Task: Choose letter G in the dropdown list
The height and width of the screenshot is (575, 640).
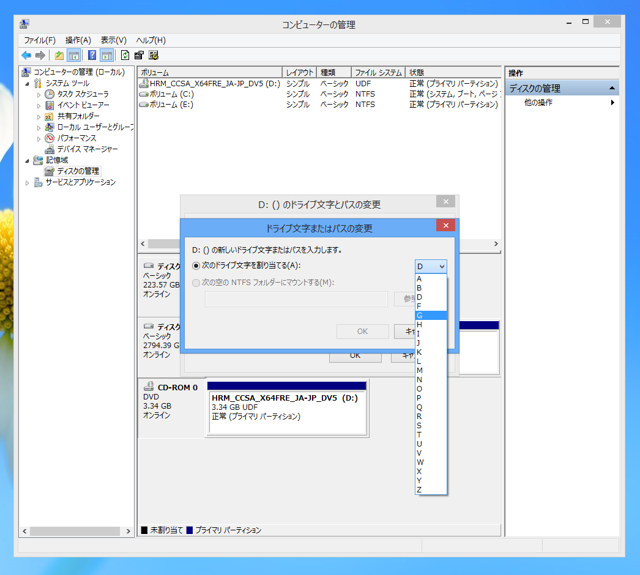Action: coord(431,315)
